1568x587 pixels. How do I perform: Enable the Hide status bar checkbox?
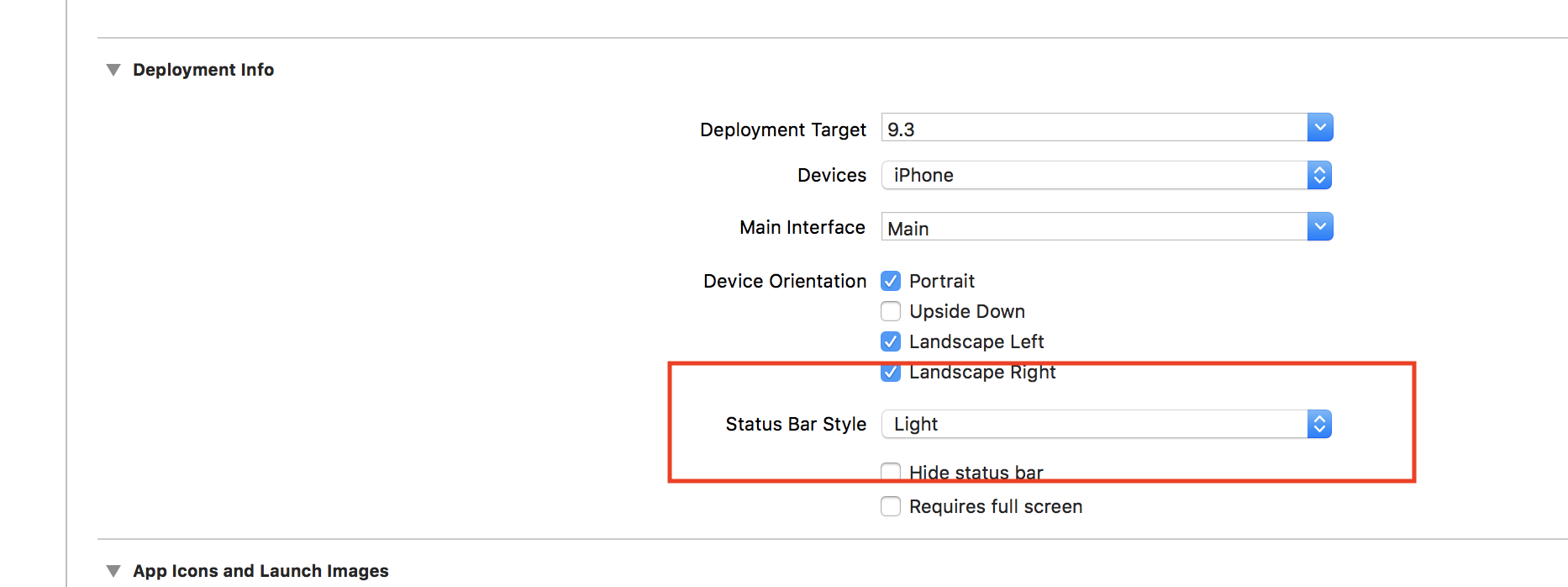point(891,472)
